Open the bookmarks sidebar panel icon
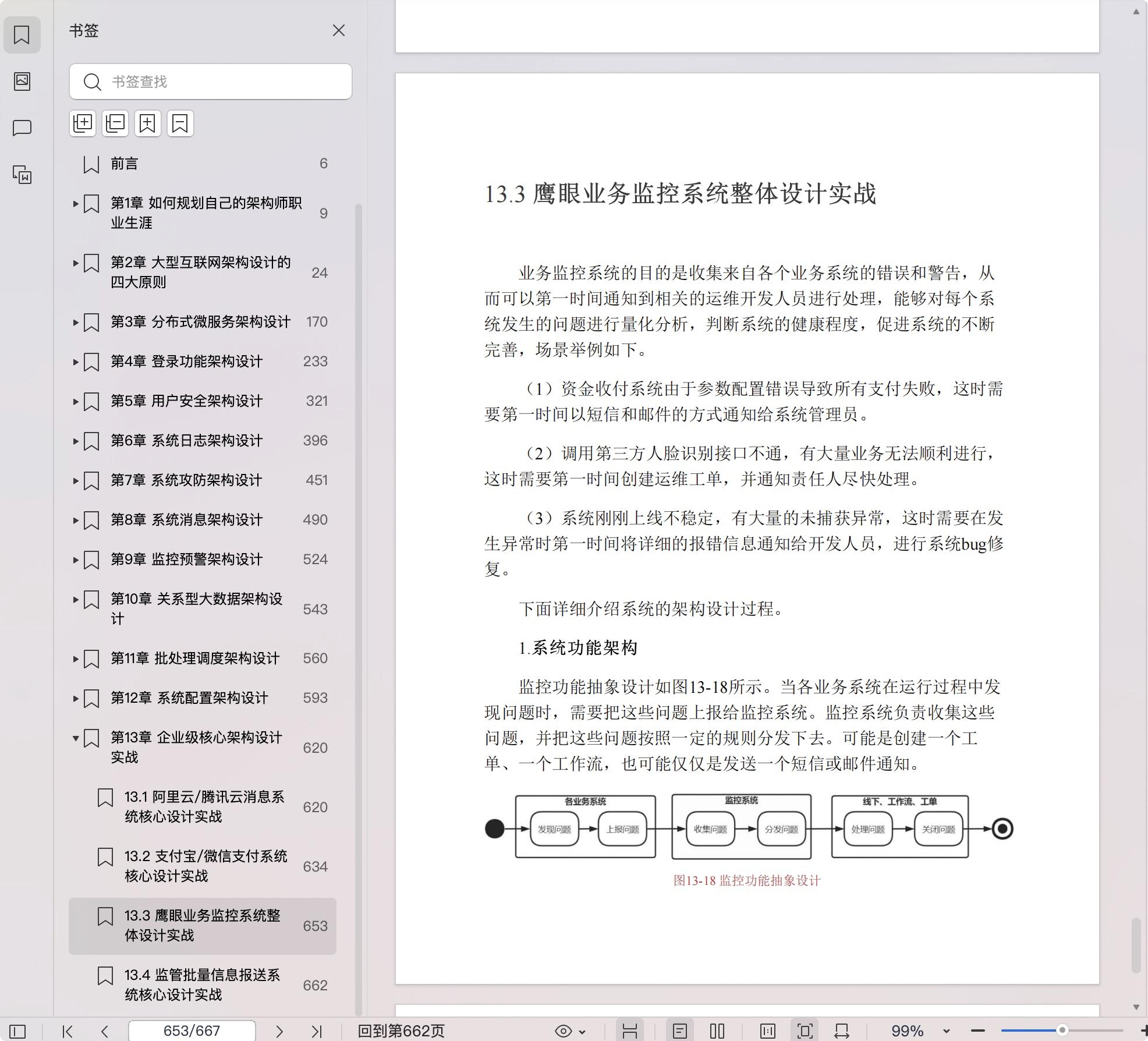This screenshot has height=1041, width=1148. 22,35
